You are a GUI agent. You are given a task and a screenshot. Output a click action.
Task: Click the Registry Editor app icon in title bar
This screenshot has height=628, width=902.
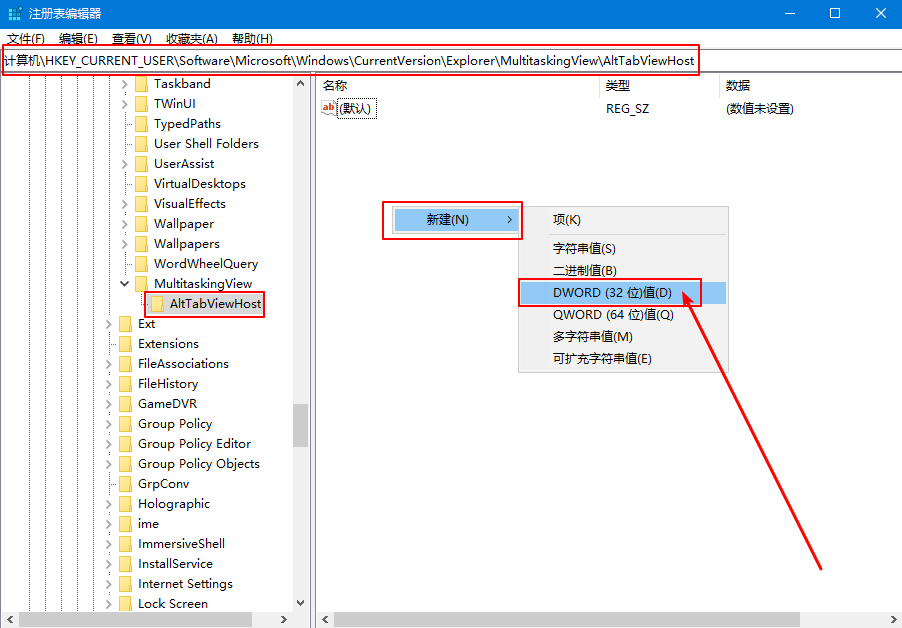click(13, 14)
